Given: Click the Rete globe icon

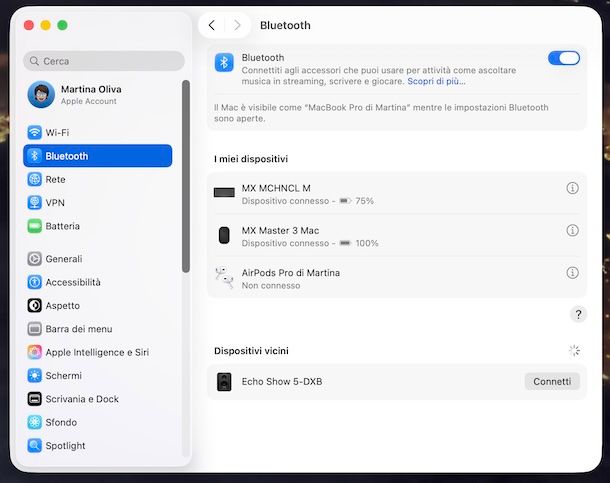Looking at the screenshot, I should pos(35,179).
